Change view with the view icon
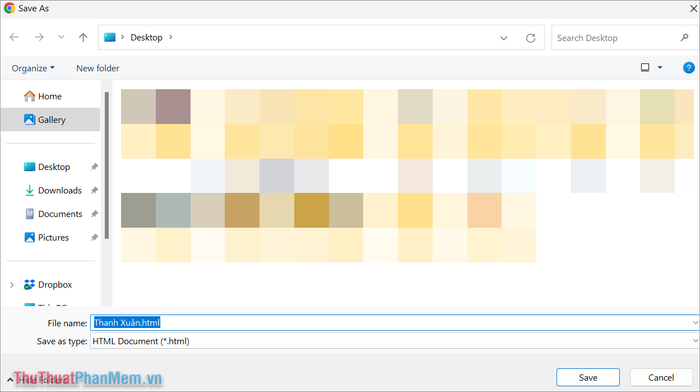700x392 pixels. pos(645,67)
